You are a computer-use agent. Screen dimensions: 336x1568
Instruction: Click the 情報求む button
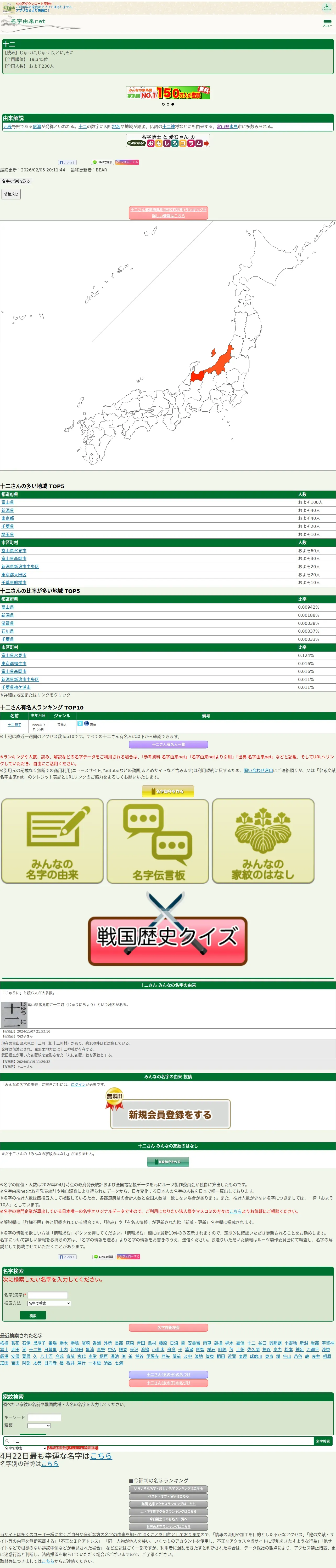(x=11, y=194)
